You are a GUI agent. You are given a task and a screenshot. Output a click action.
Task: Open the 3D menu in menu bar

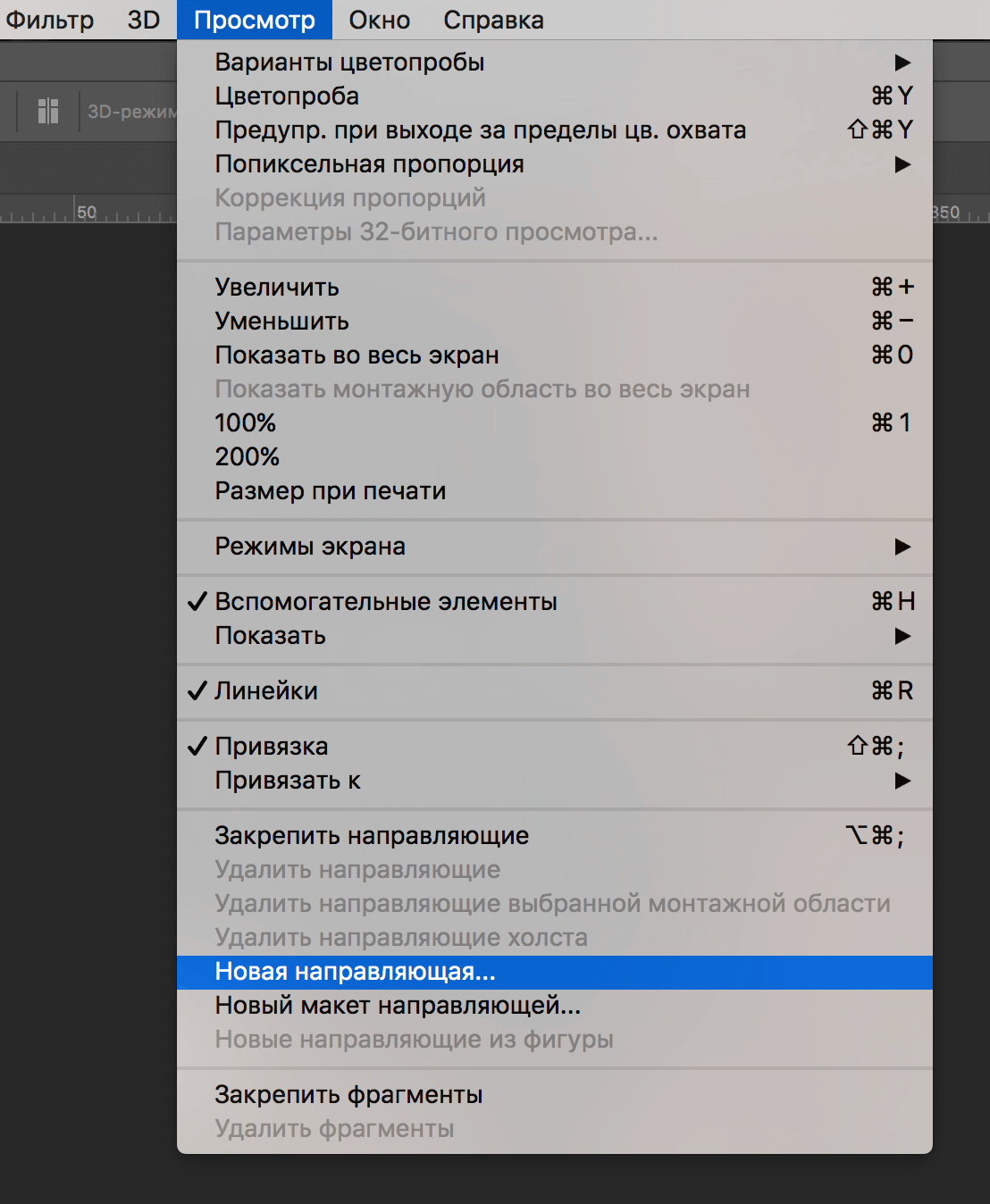(x=143, y=20)
